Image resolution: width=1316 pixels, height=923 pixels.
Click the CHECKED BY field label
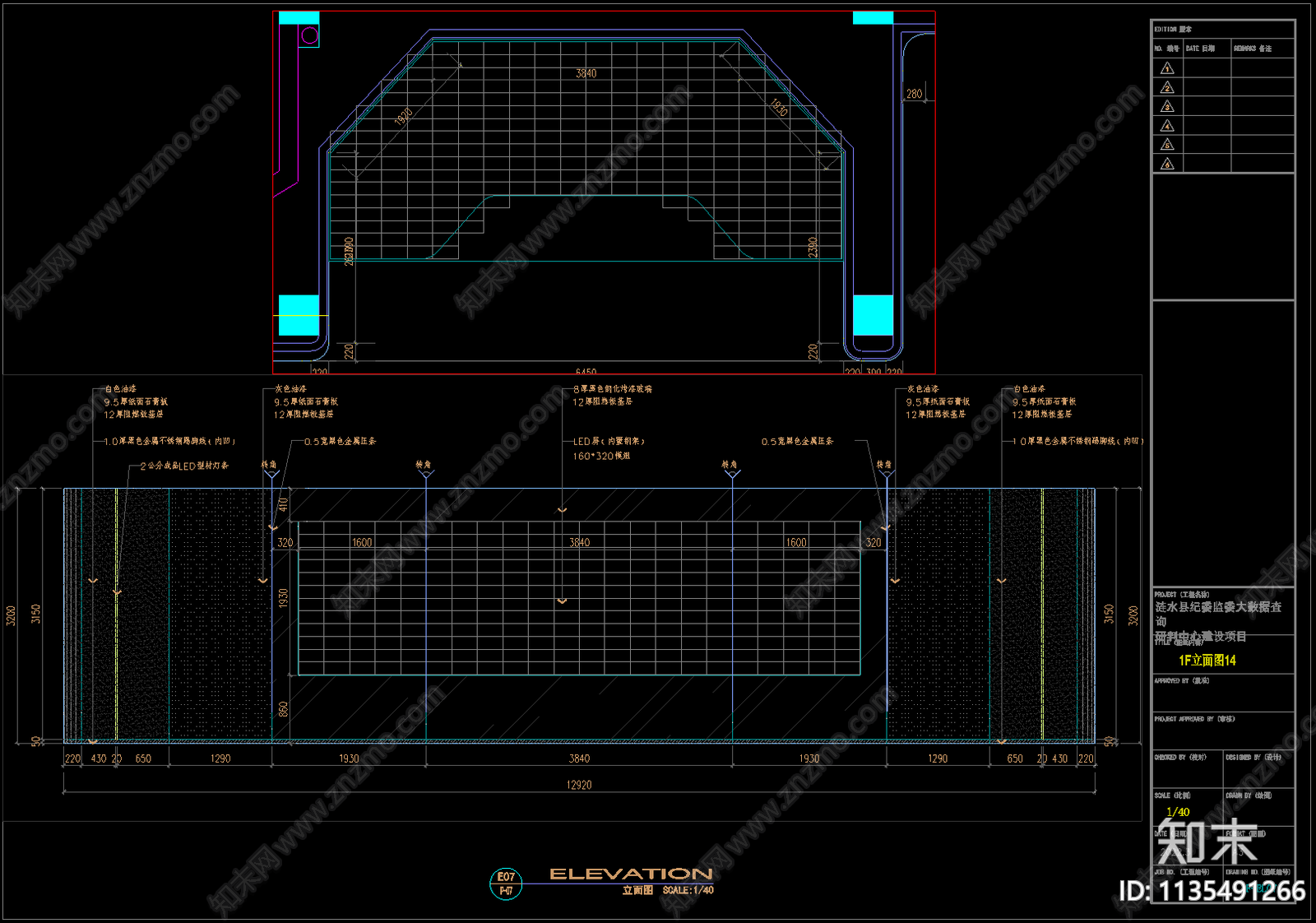click(x=1180, y=757)
